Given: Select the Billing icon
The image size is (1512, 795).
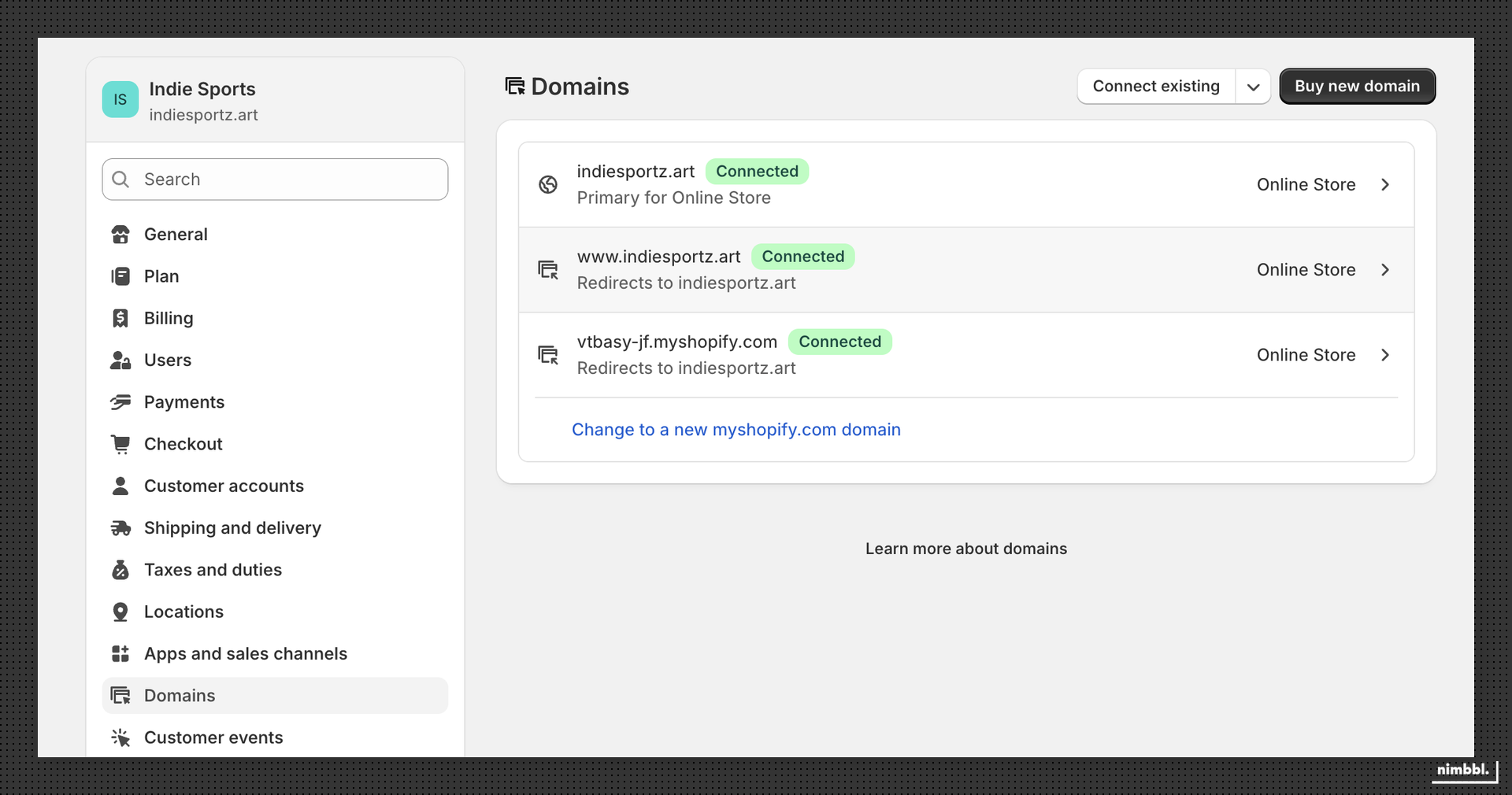Looking at the screenshot, I should 120,318.
